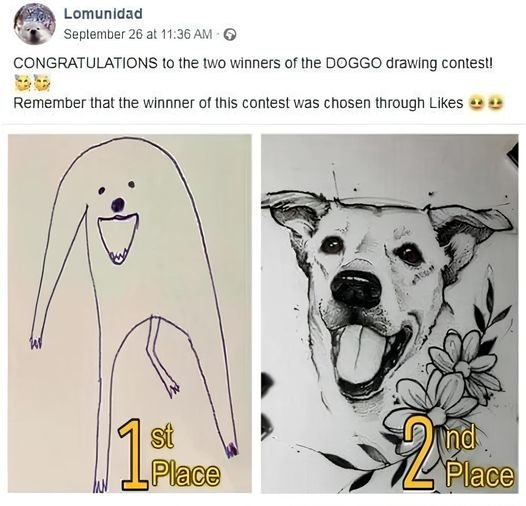The width and height of the screenshot is (526, 506).
Task: Click the black nose of the portrait dog
Action: 356,288
